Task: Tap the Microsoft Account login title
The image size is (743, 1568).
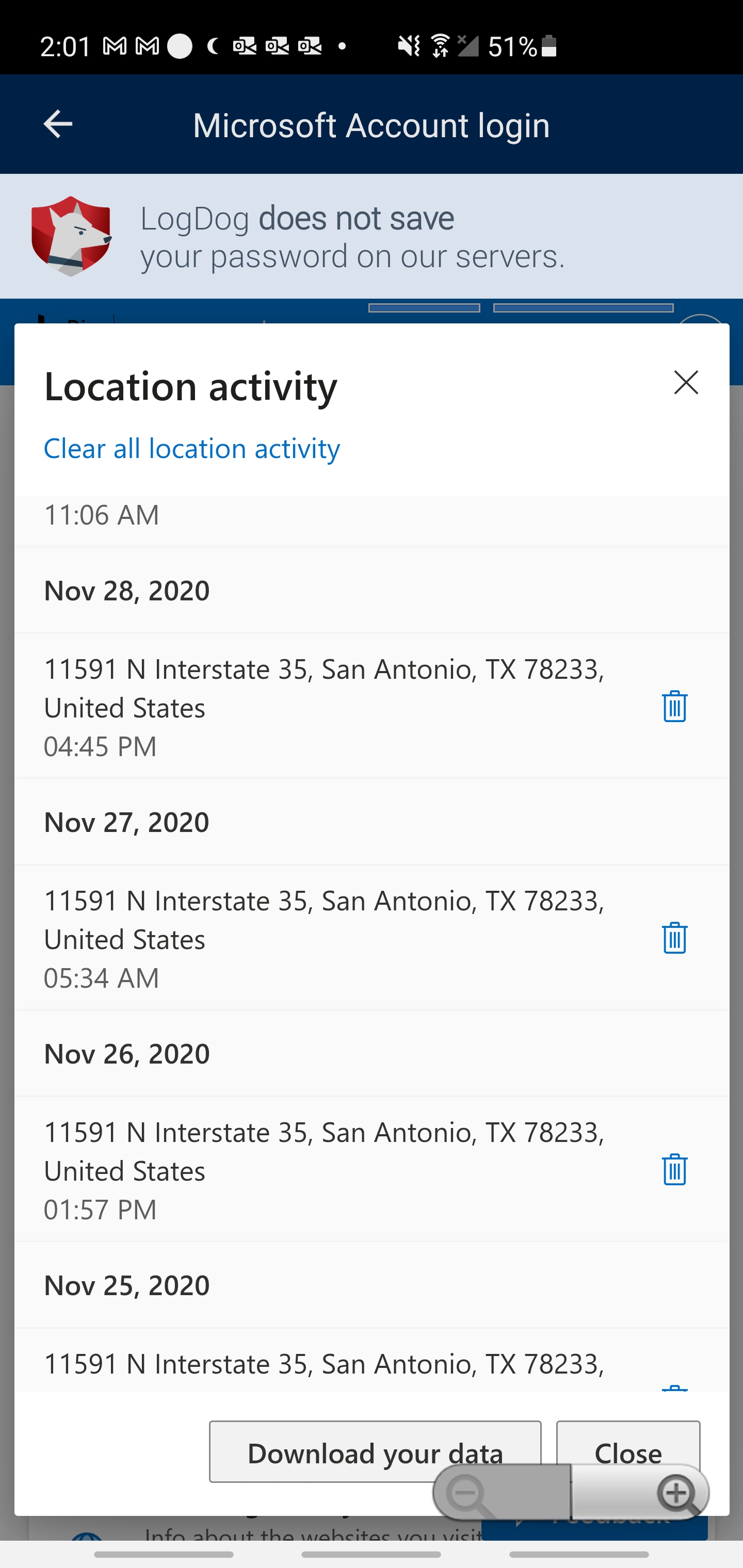Action: (371, 125)
